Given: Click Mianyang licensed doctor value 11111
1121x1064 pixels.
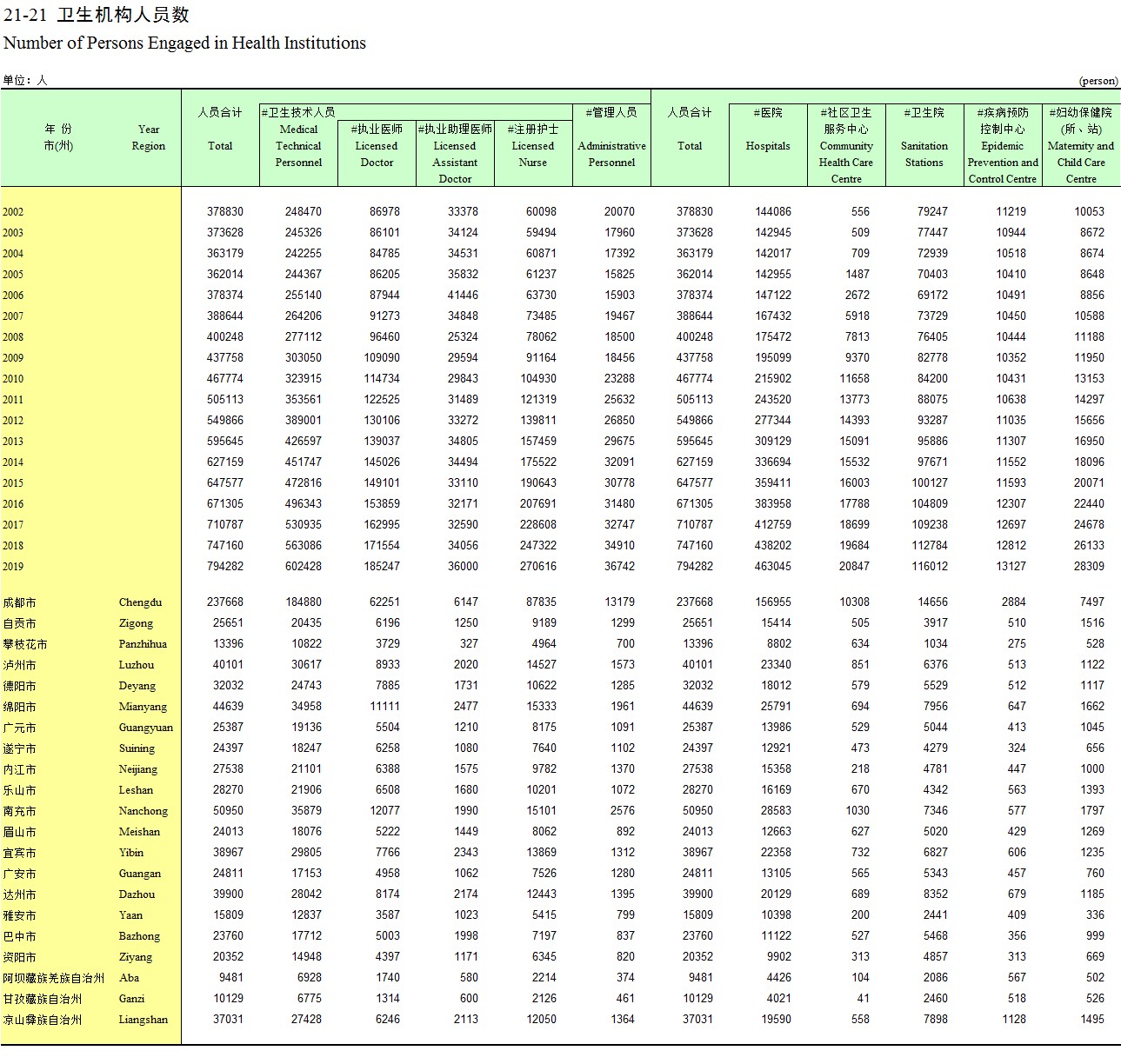Looking at the screenshot, I should [385, 706].
